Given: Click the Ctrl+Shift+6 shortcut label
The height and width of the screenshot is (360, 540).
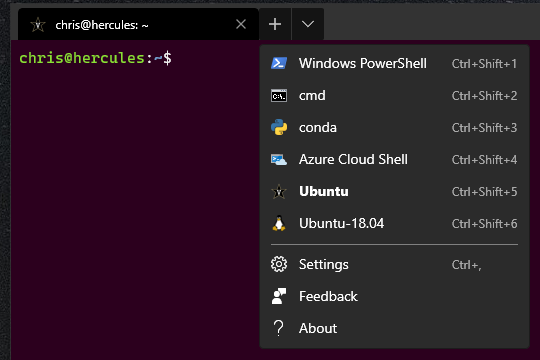Looking at the screenshot, I should tap(484, 224).
